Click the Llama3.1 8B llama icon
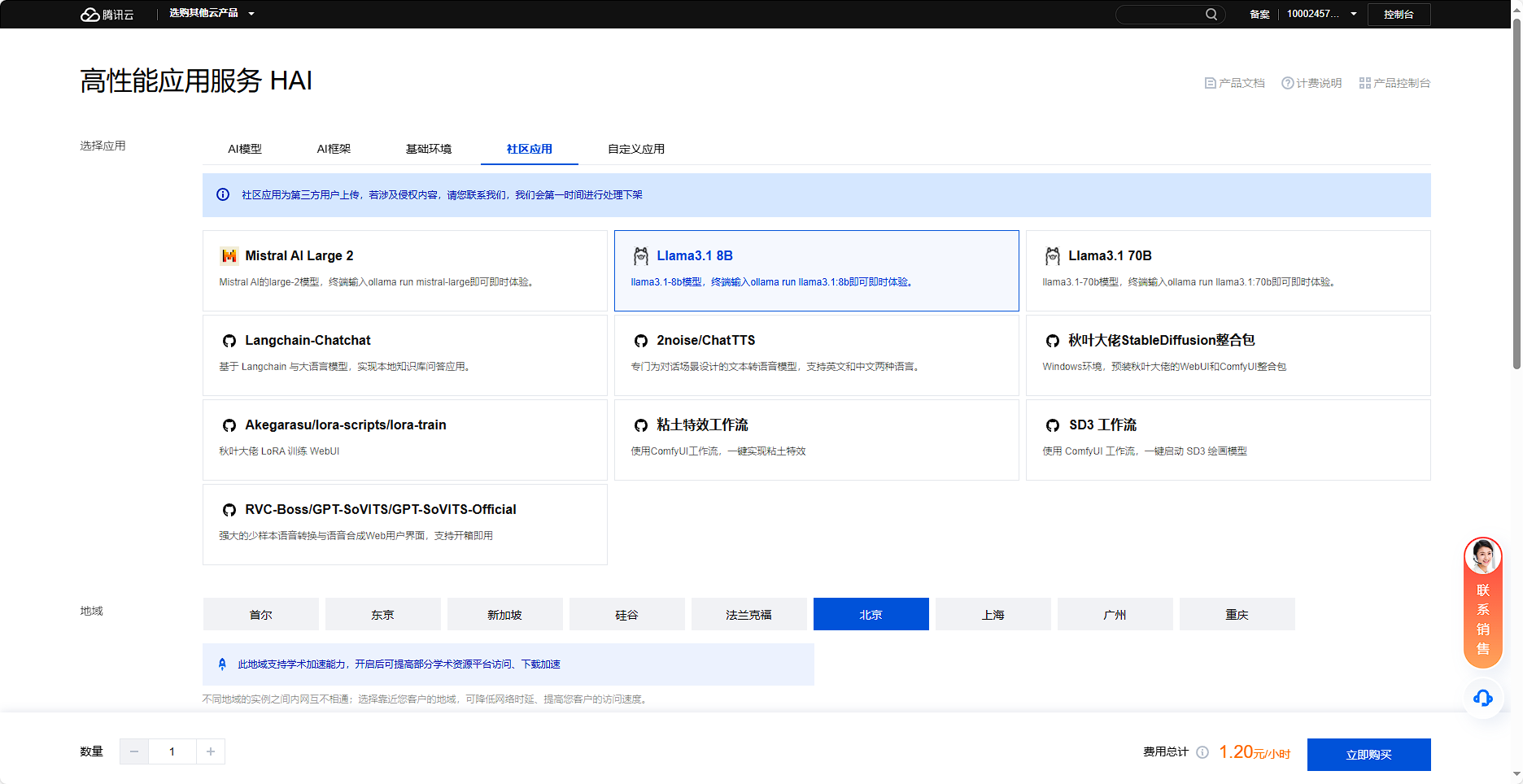The height and width of the screenshot is (784, 1523). tap(641, 256)
